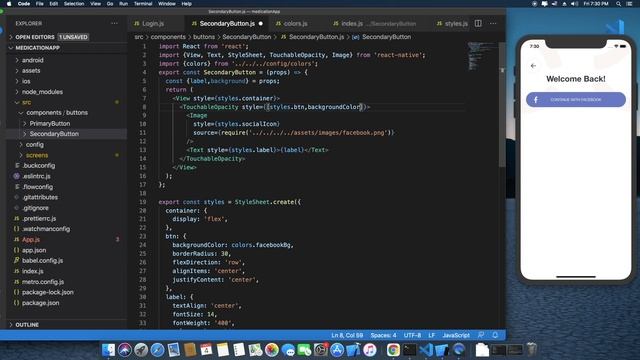Change JavaScript language mode in status bar

456,335
